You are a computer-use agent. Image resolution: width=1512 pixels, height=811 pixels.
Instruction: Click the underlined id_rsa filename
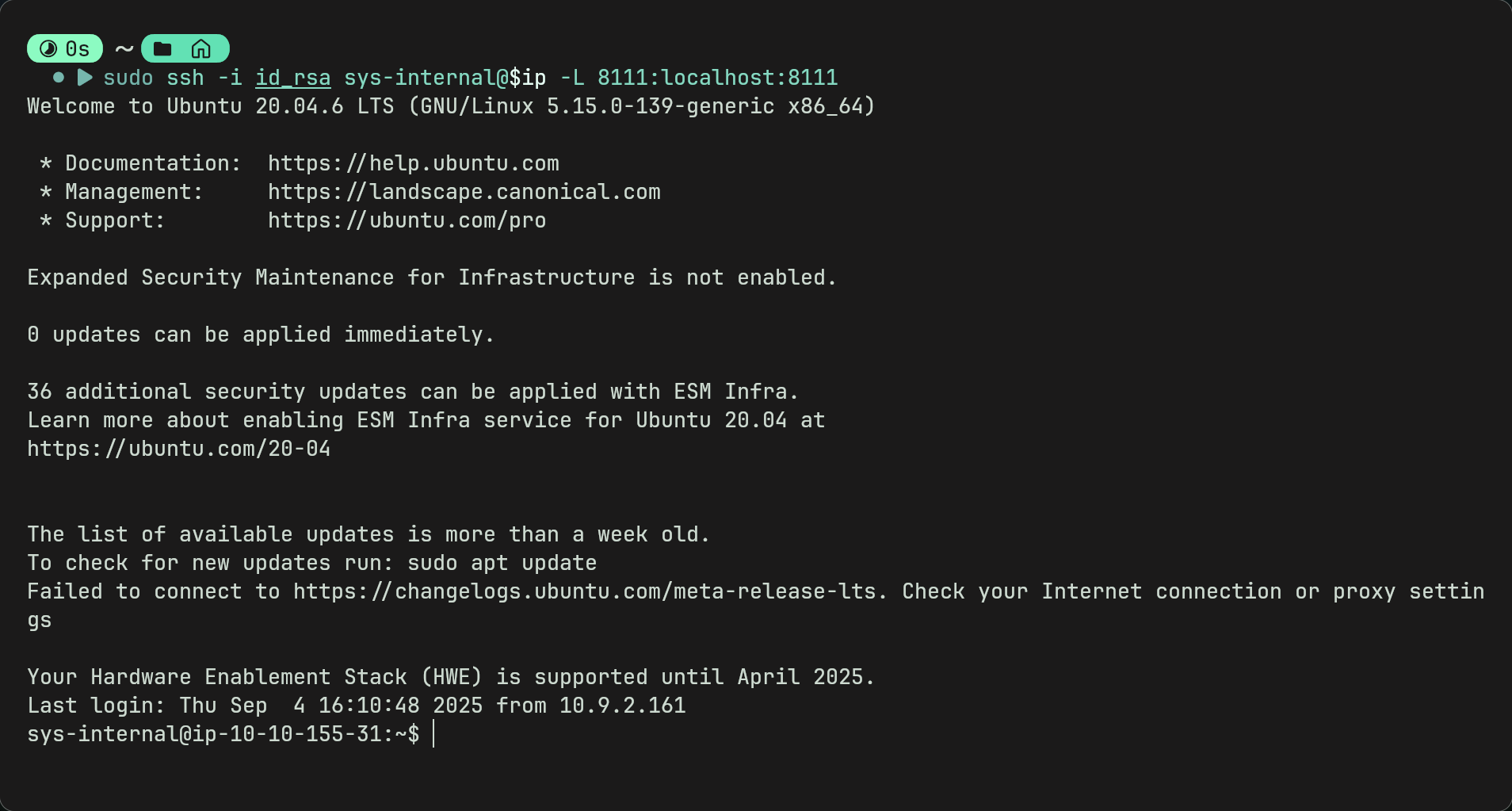pyautogui.click(x=293, y=78)
